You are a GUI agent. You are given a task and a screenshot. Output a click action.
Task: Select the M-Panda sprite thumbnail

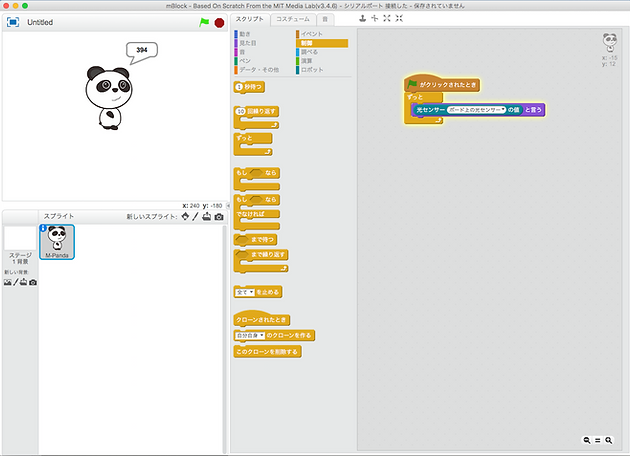click(x=57, y=242)
